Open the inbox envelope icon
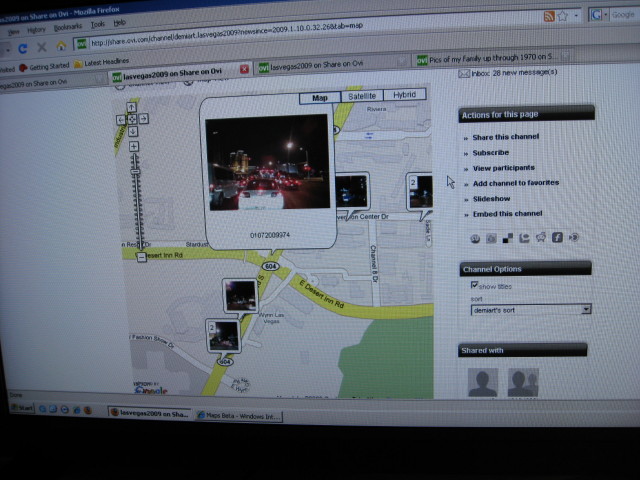640x480 pixels. (463, 74)
